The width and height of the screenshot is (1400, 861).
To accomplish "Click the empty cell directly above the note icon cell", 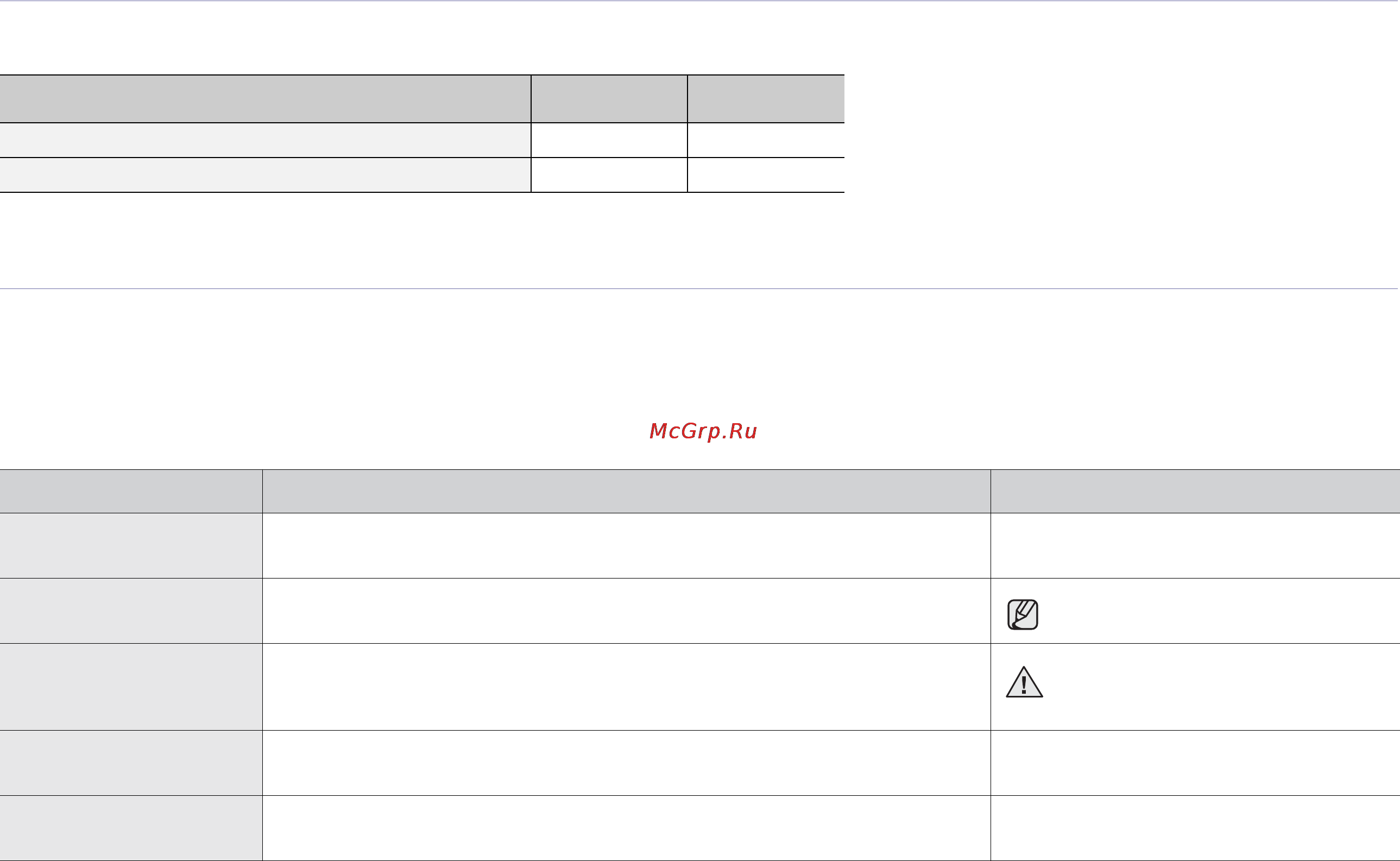I will (x=1195, y=545).
